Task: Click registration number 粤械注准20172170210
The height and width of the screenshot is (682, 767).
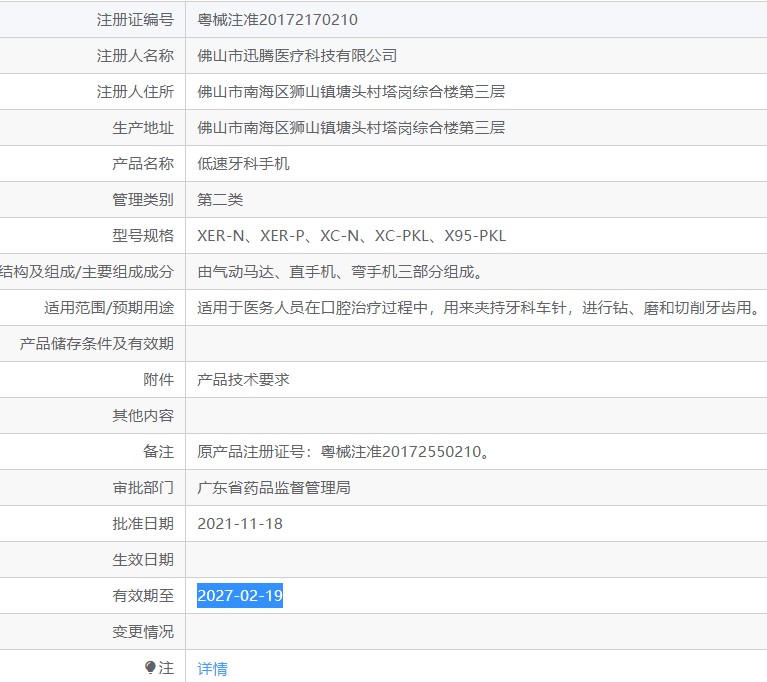Action: point(277,20)
